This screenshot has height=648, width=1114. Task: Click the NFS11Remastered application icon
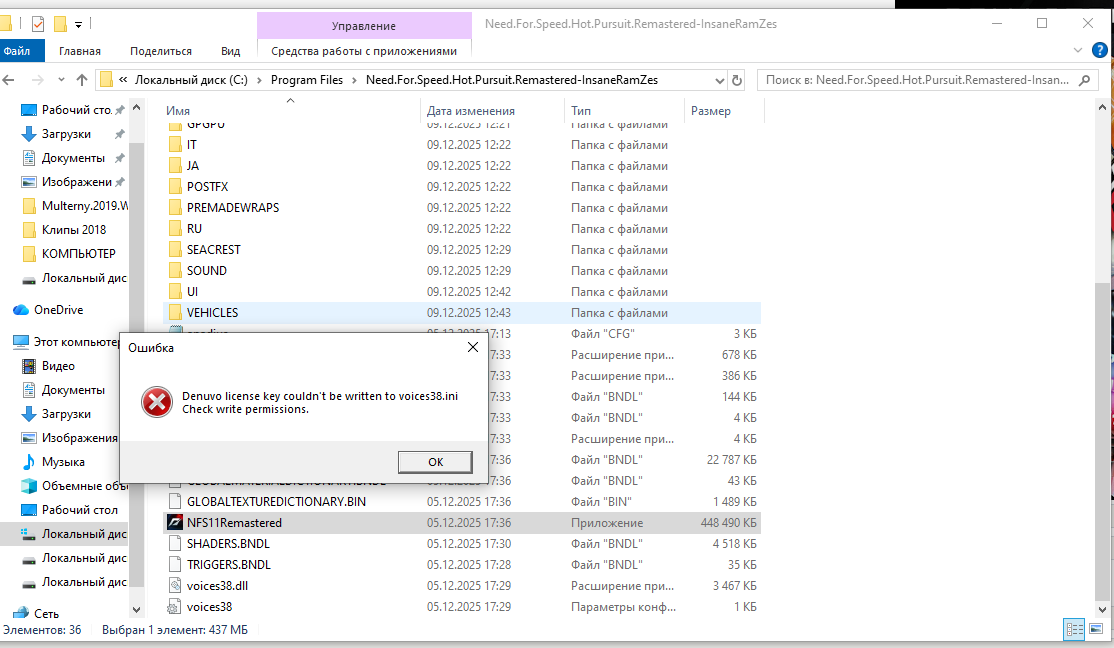(175, 523)
